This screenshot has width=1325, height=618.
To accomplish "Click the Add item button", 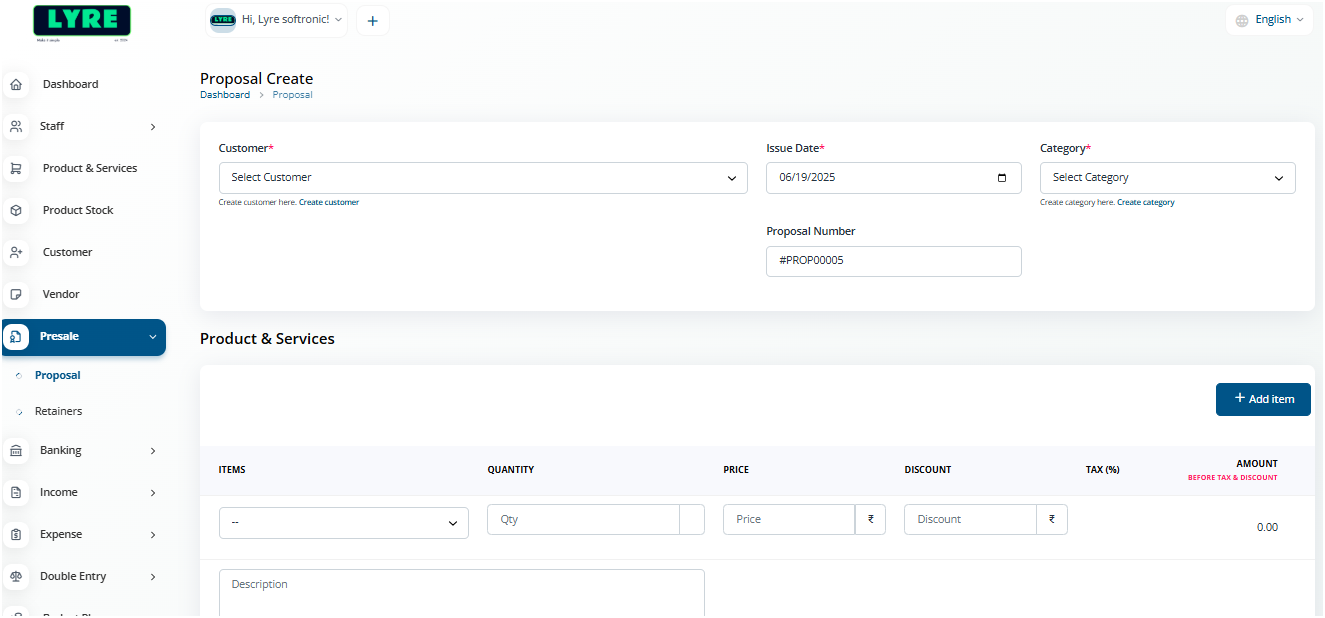I will click(x=1263, y=399).
